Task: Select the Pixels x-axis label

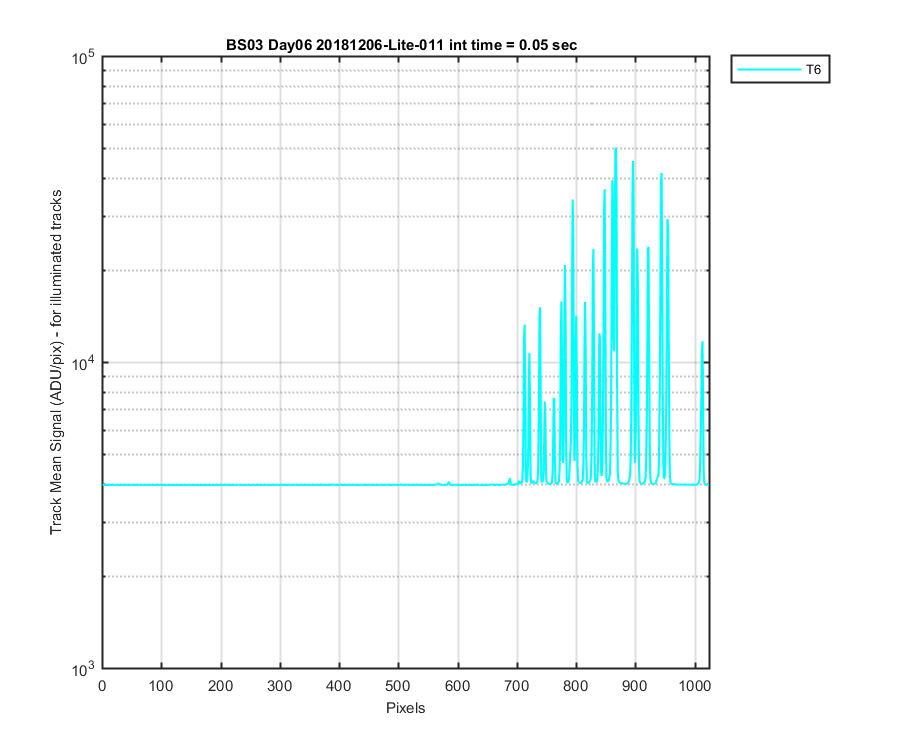Action: click(405, 708)
